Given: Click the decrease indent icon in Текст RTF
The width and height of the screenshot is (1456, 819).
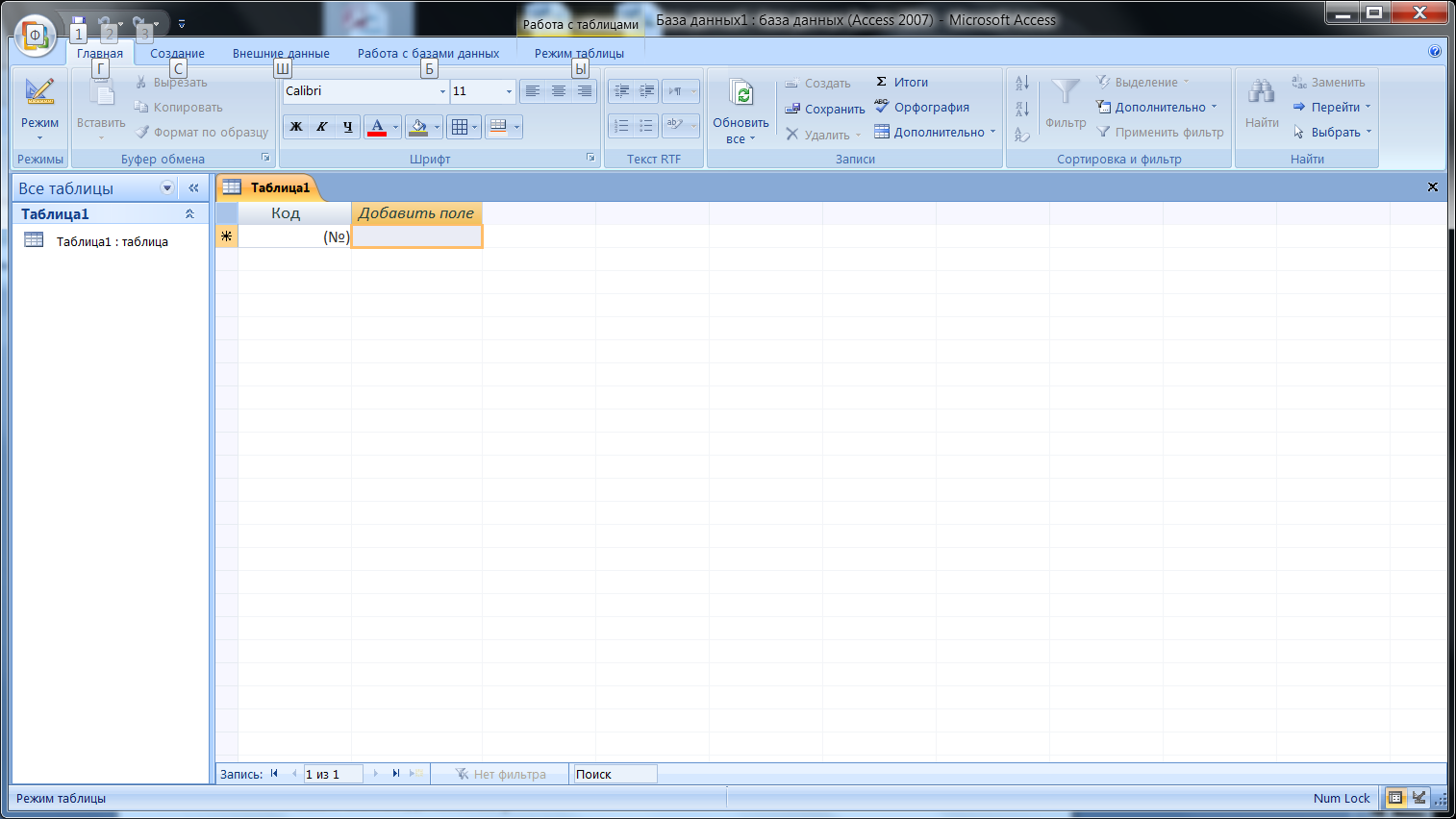Looking at the screenshot, I should tap(621, 91).
